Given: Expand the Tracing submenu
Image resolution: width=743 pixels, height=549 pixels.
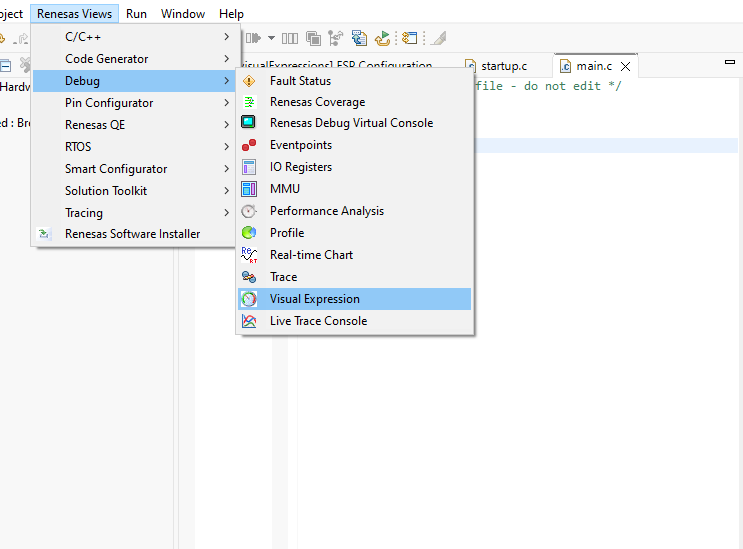Looking at the screenshot, I should point(134,213).
